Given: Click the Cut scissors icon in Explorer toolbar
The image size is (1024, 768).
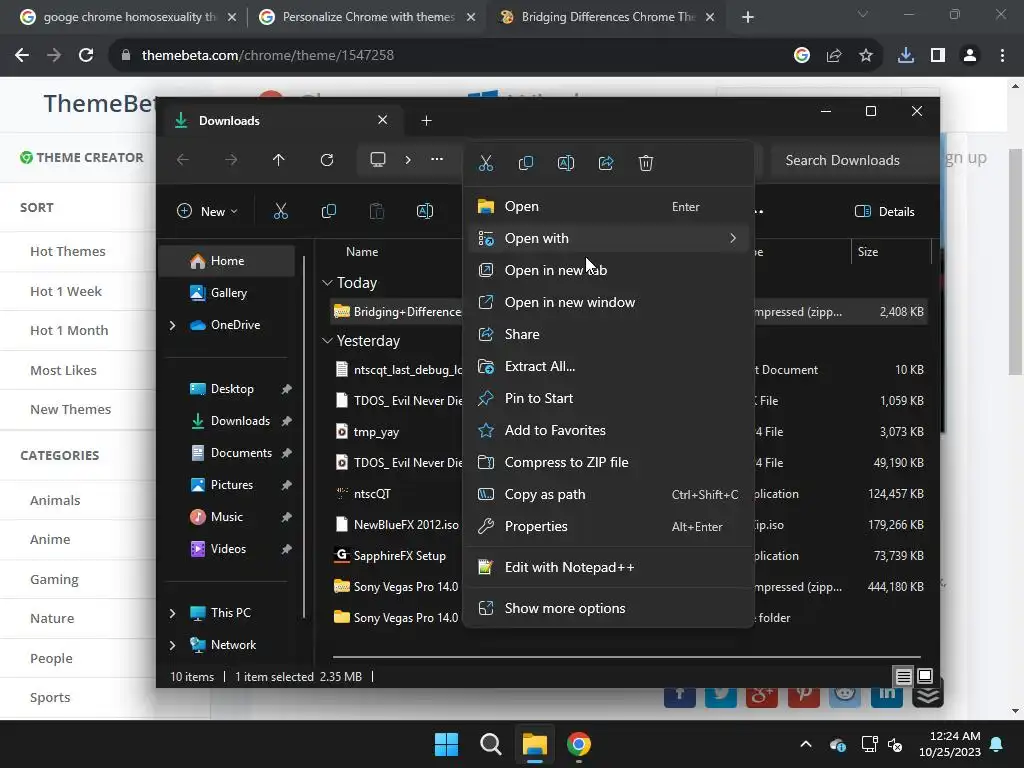Looking at the screenshot, I should 281,211.
